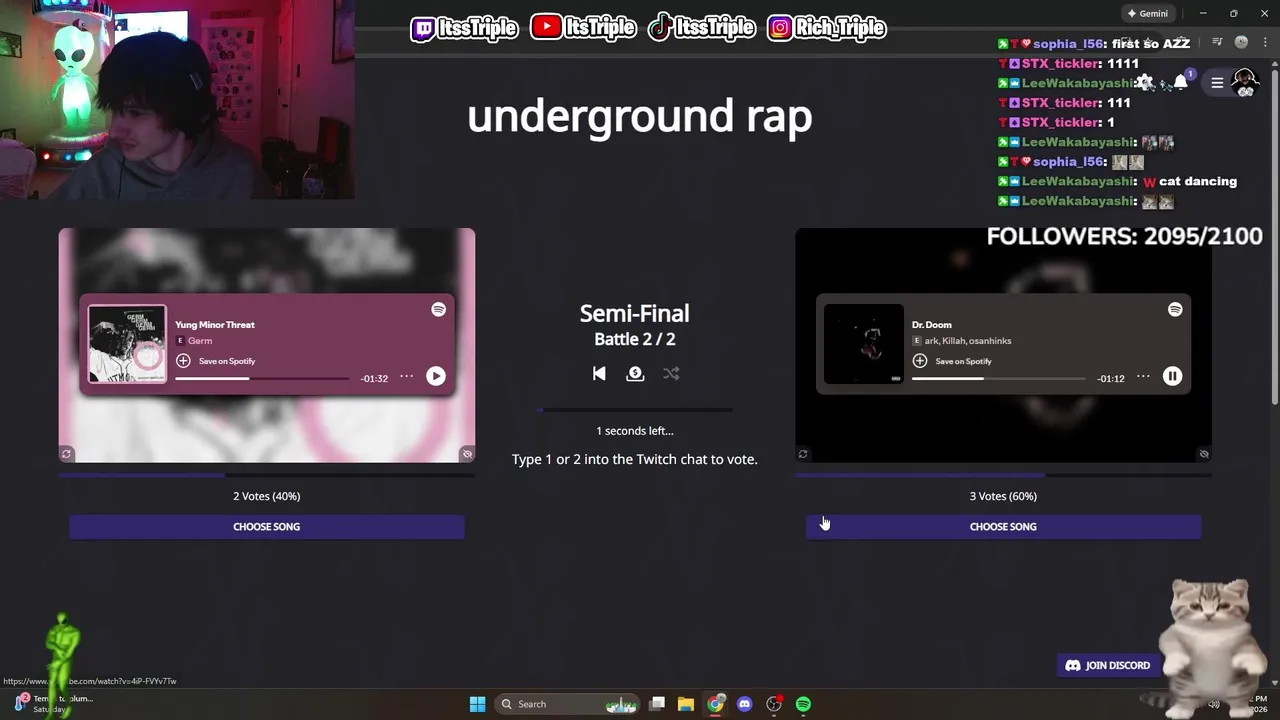Click Join Discord button
Viewport: 1280px width, 720px height.
point(1108,665)
